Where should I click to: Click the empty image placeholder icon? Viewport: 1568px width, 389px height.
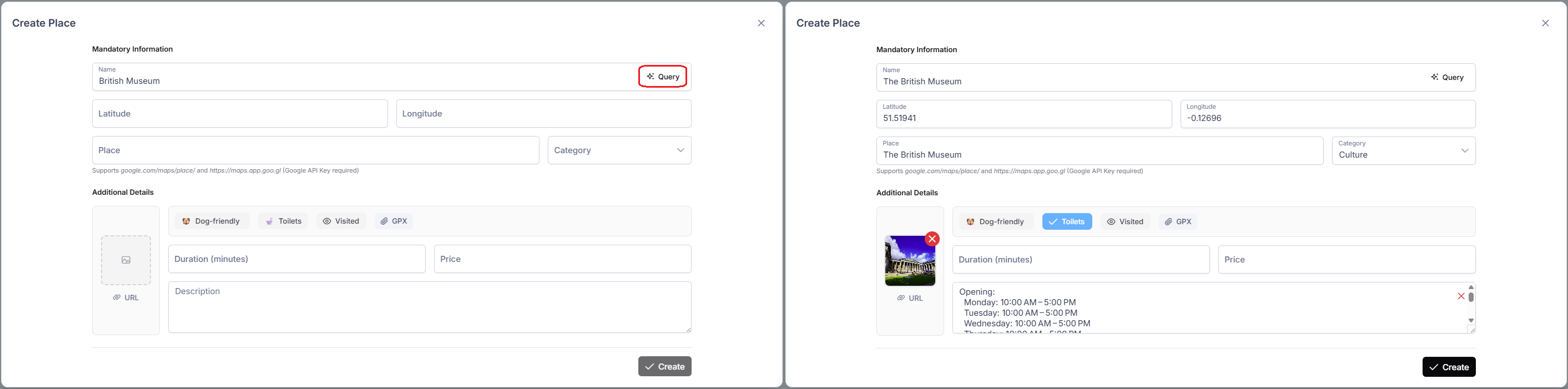[x=126, y=260]
